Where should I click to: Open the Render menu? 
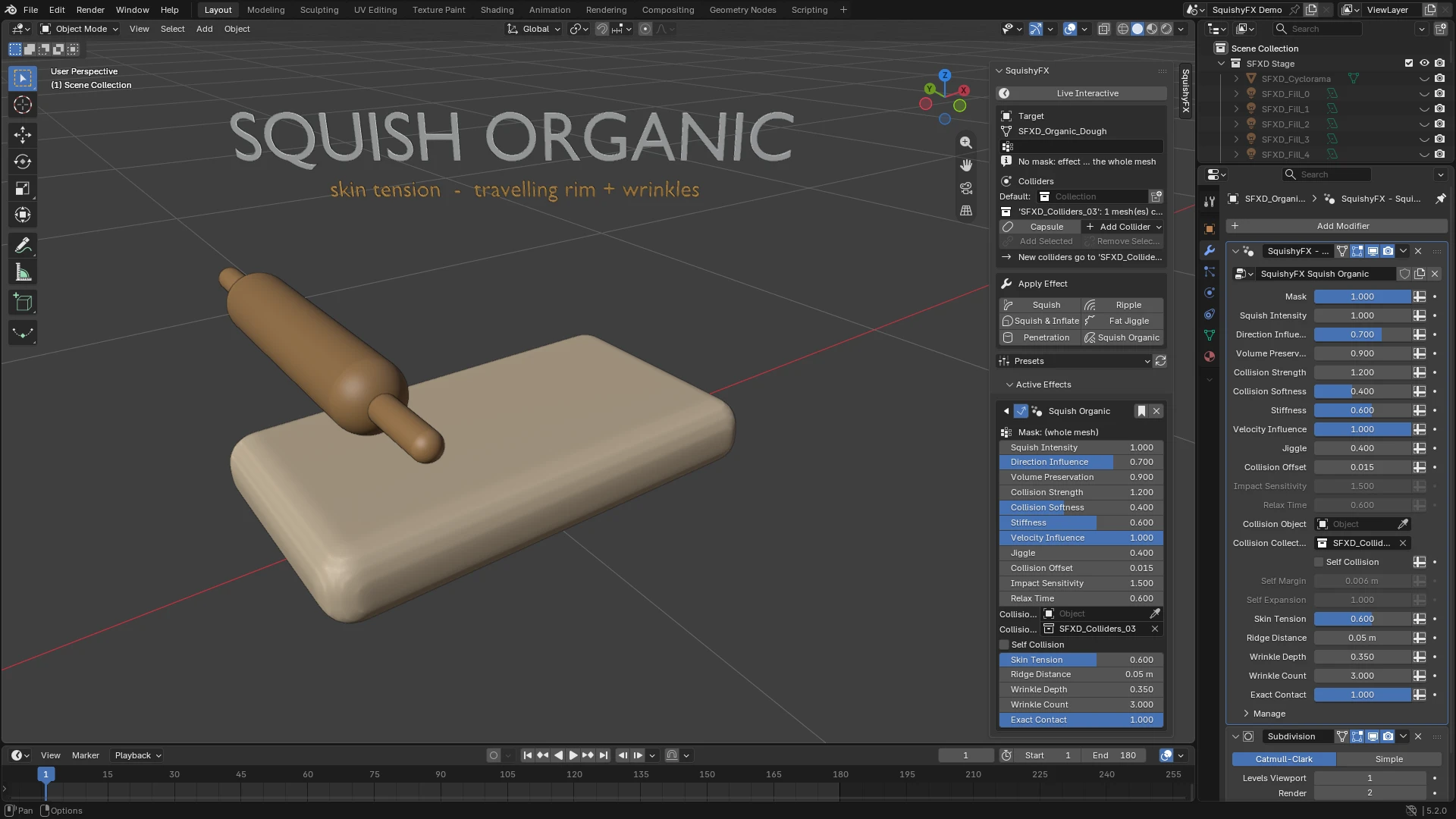90,10
